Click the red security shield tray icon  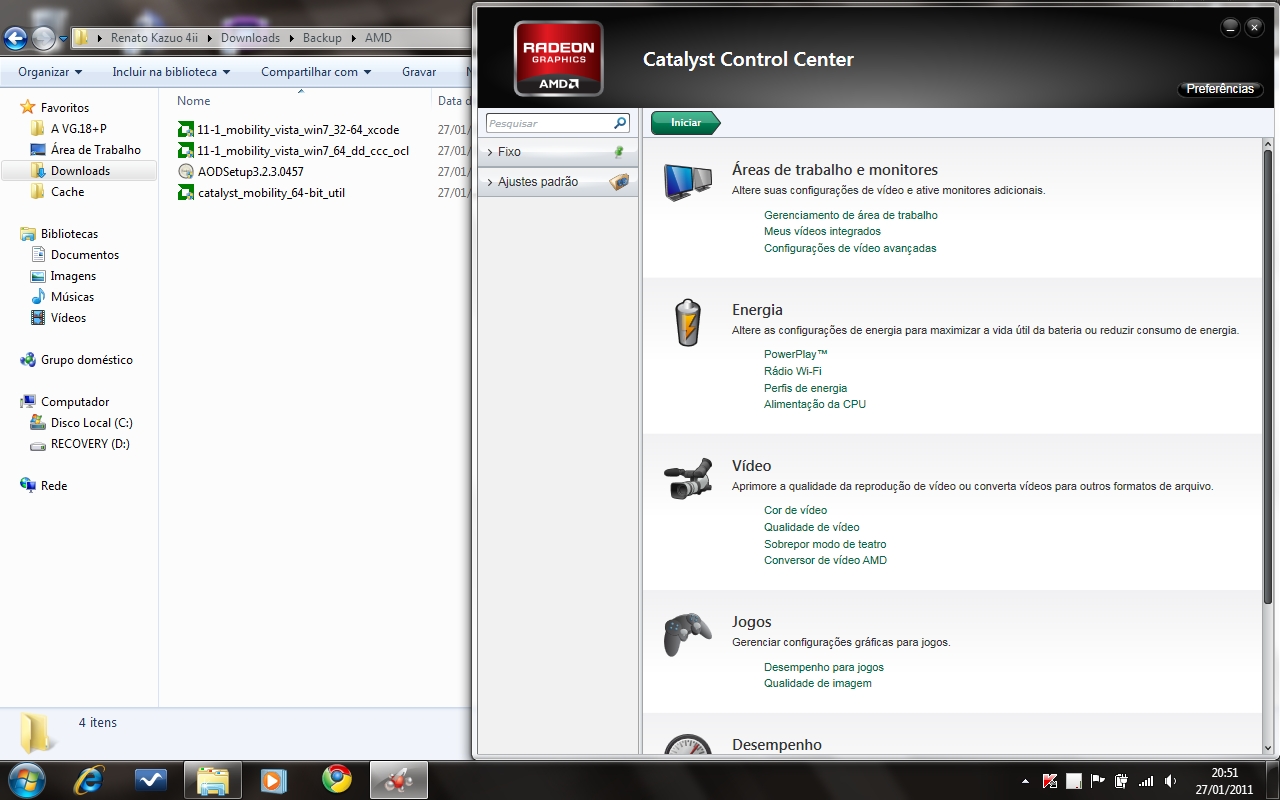[1050, 781]
